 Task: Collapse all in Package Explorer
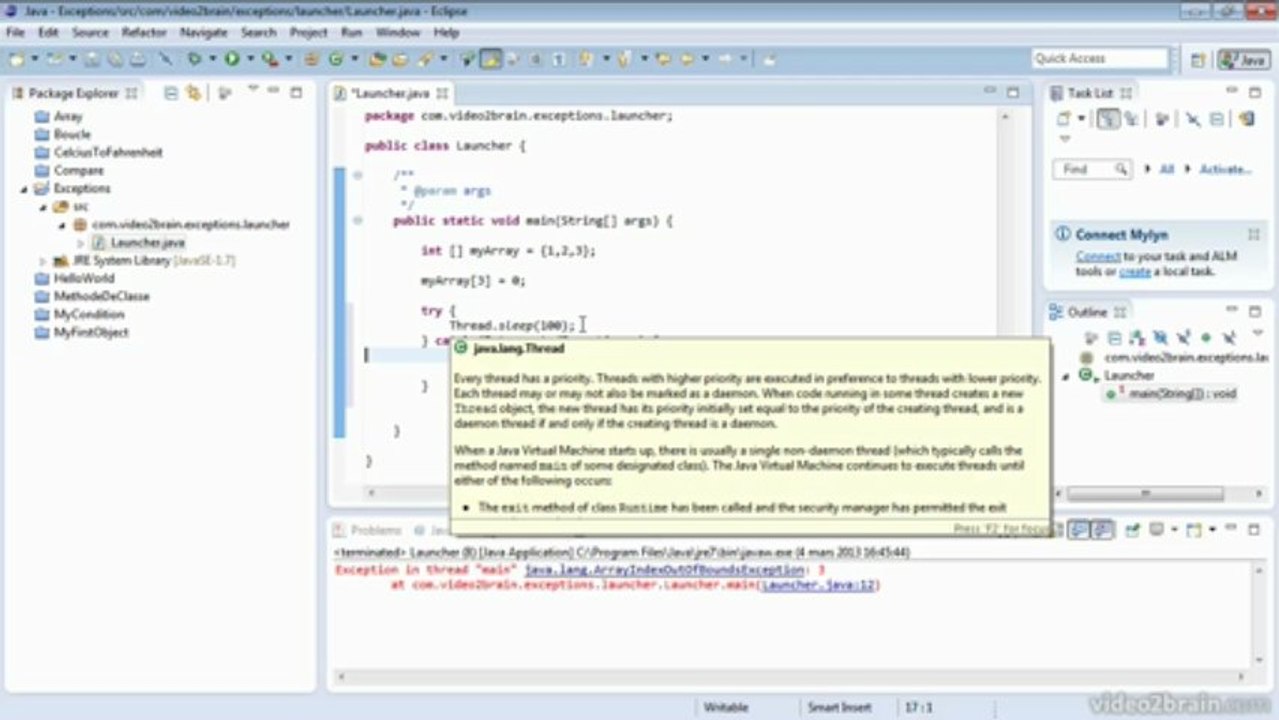click(171, 93)
